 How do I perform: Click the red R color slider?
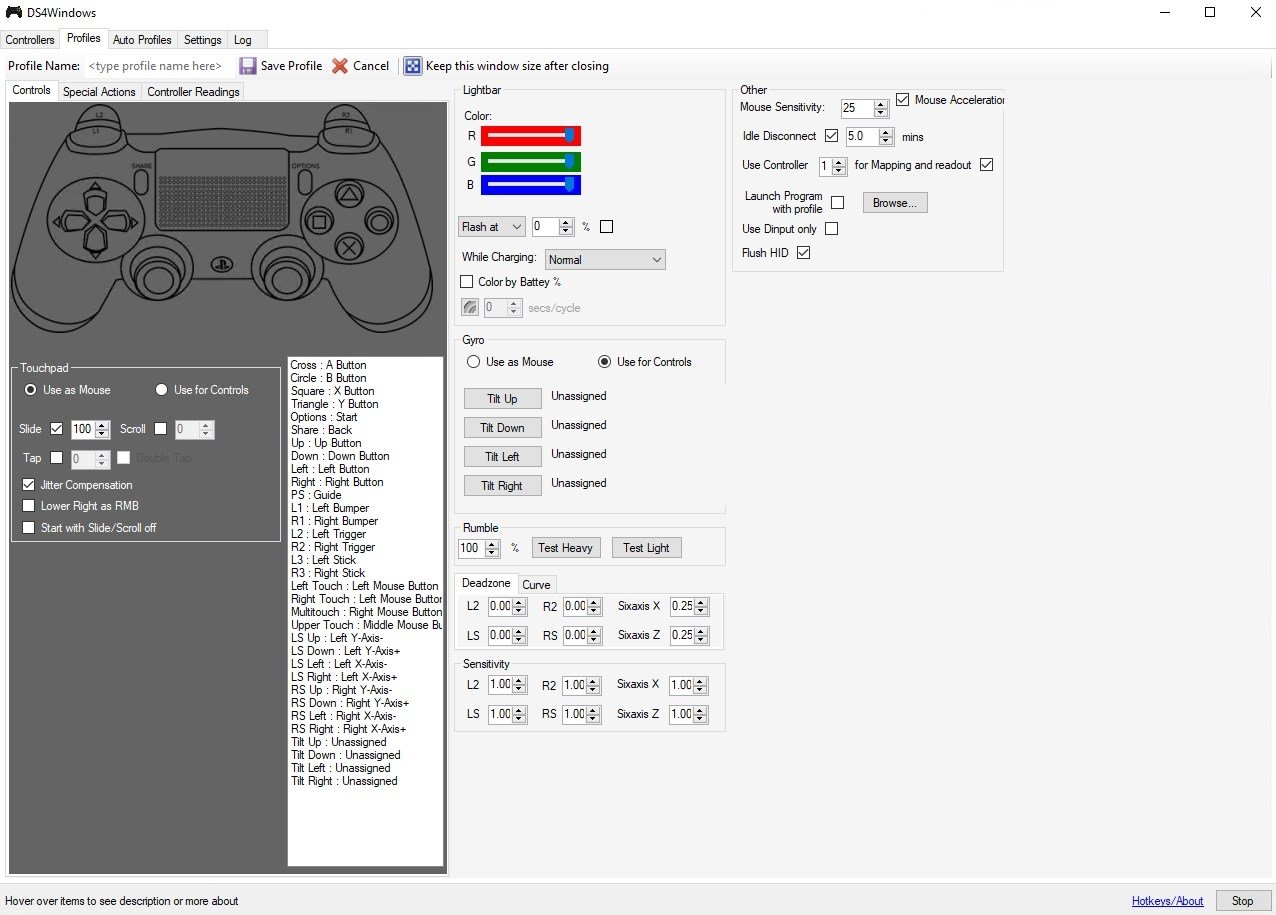pyautogui.click(x=530, y=136)
